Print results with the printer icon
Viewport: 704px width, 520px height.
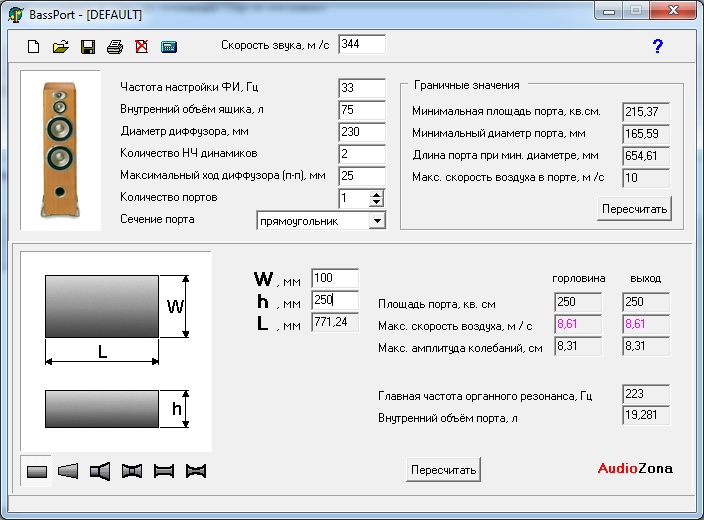point(115,46)
